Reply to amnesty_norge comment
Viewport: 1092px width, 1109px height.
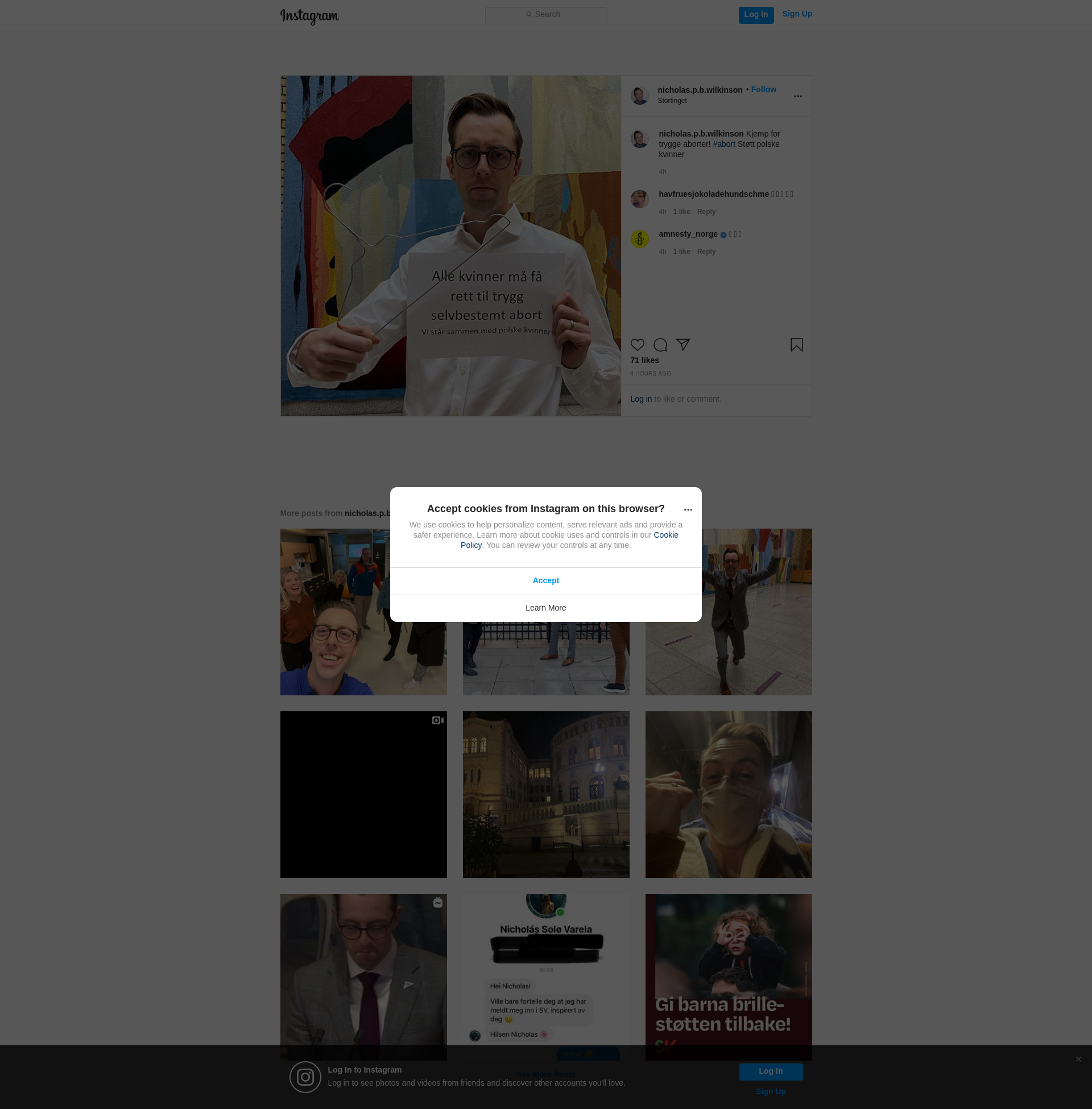point(706,252)
